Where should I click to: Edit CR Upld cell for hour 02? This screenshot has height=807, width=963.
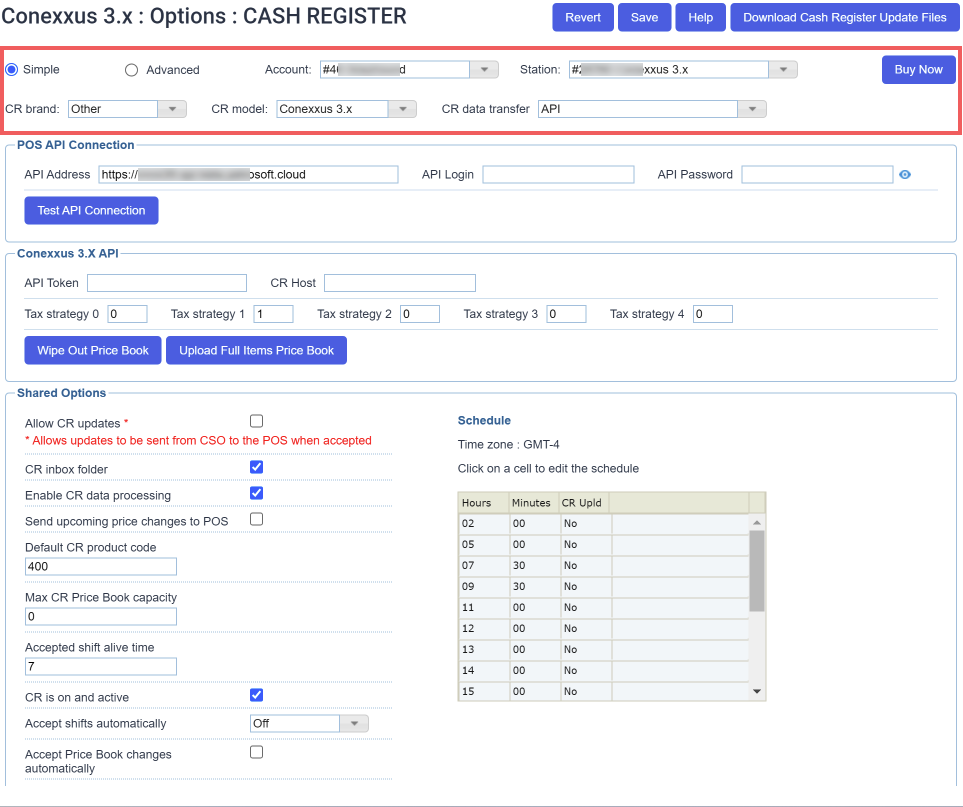point(586,523)
